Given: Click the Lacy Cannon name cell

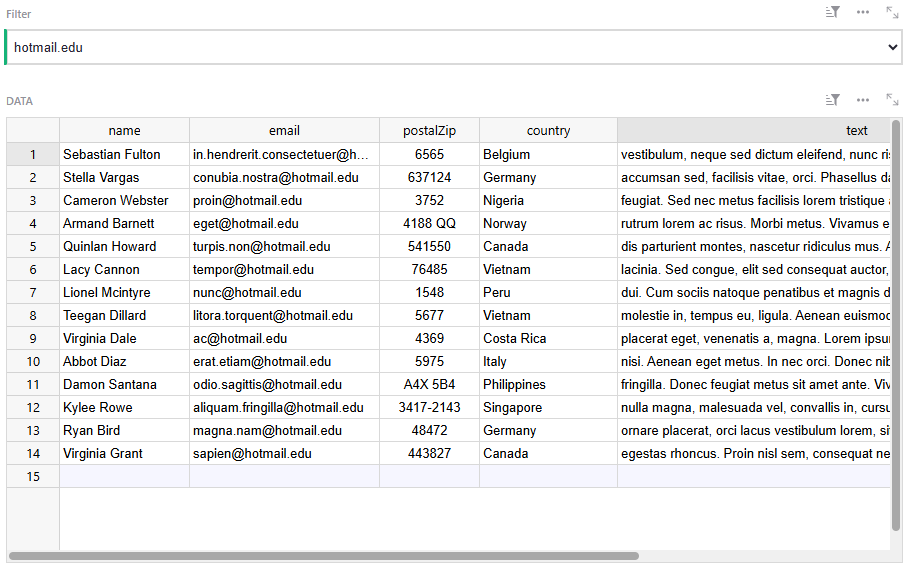Looking at the screenshot, I should pyautogui.click(x=124, y=270).
